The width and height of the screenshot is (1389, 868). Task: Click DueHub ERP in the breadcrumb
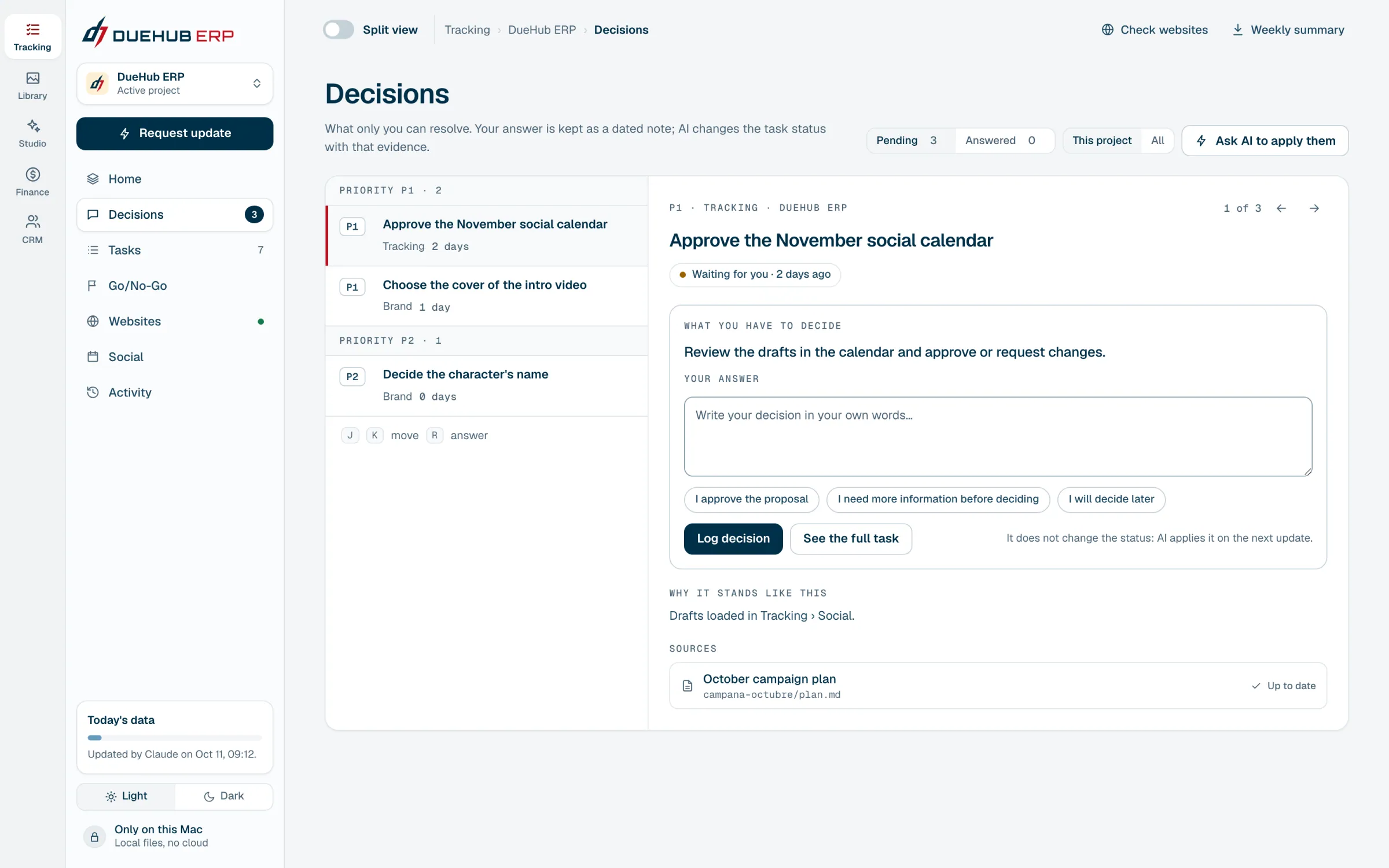pos(542,30)
